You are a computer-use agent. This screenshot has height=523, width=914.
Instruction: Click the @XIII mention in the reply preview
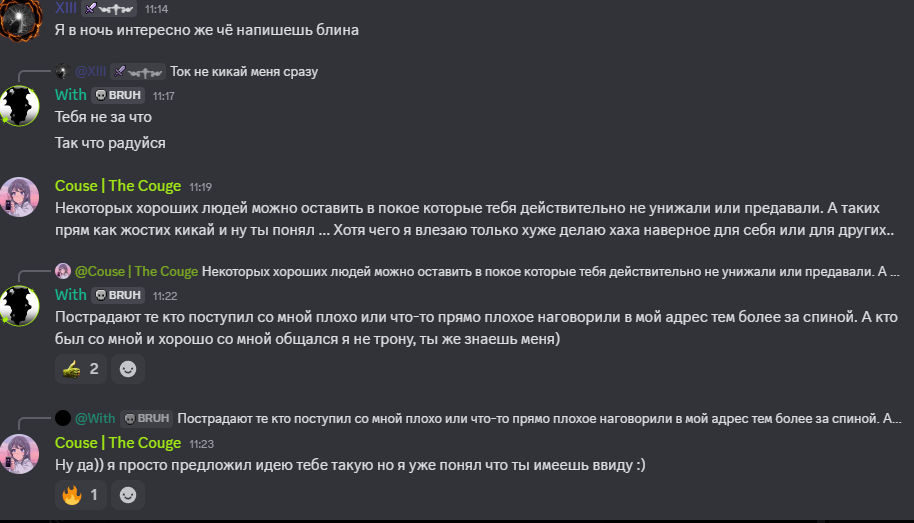[90, 72]
